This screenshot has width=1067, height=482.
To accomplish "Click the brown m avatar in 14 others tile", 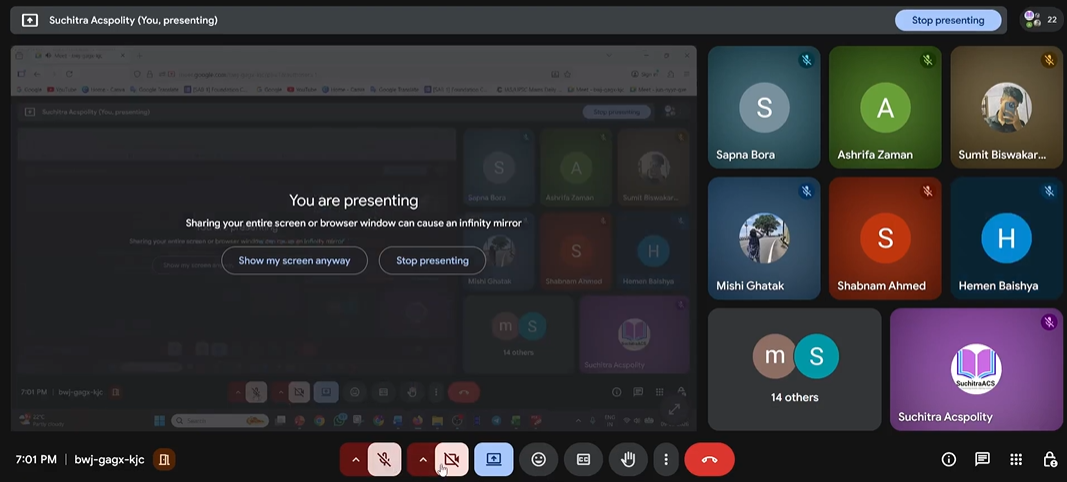I will 774,356.
